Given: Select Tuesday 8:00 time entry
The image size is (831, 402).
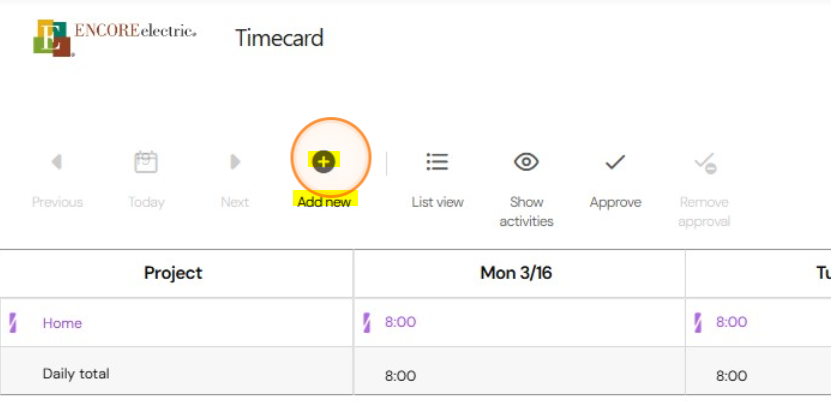Looking at the screenshot, I should (731, 322).
